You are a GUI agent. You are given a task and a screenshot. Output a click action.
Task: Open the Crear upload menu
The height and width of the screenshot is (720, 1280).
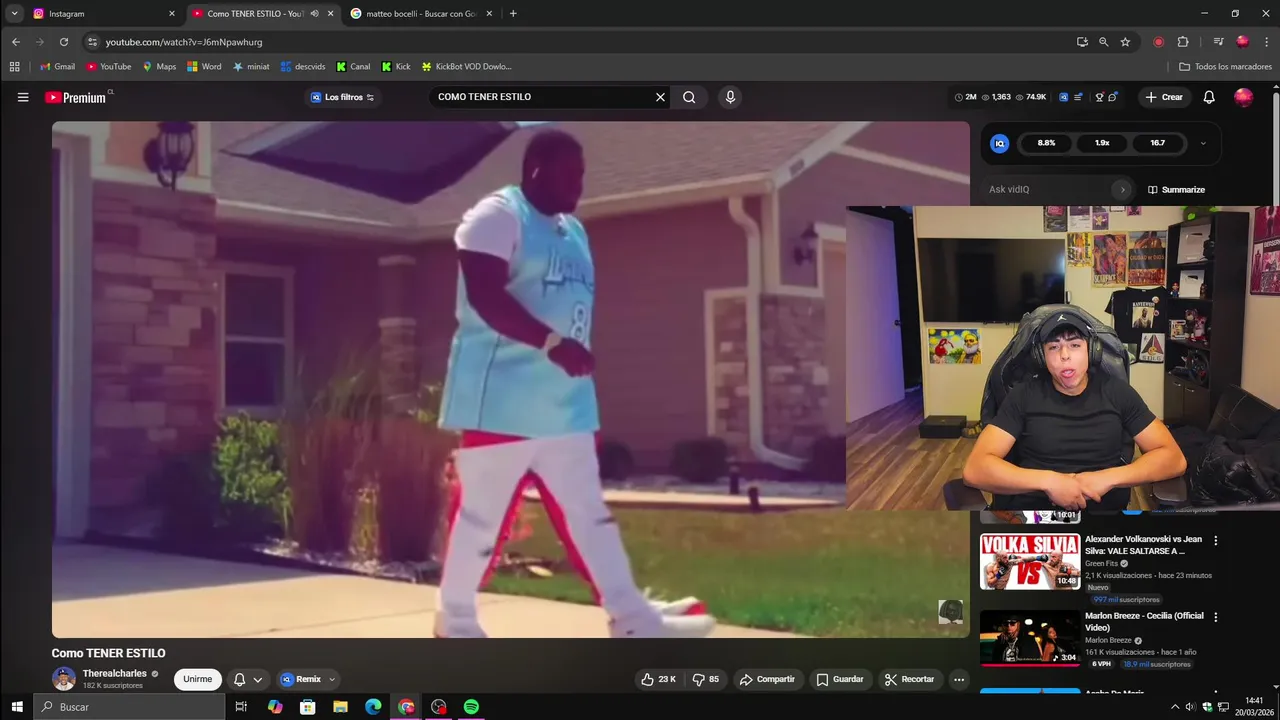[1164, 97]
